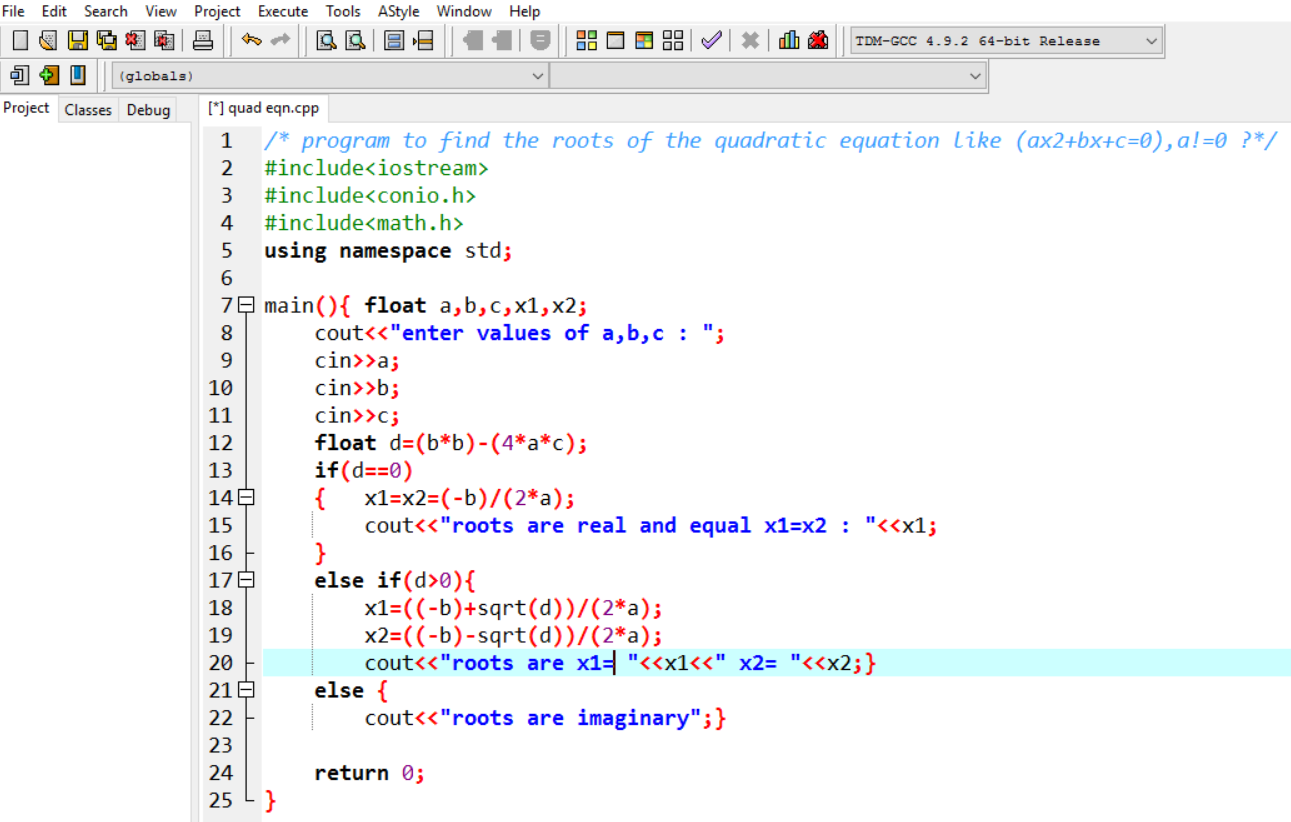This screenshot has width=1291, height=822.
Task: Click the New file toolbar icon
Action: [20, 41]
